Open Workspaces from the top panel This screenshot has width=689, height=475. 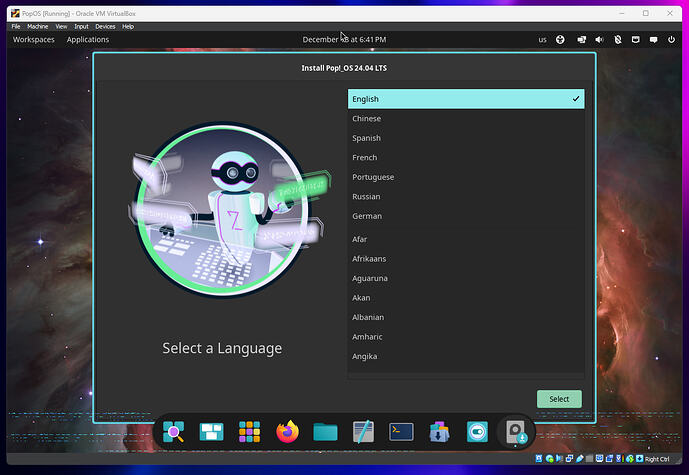coord(33,40)
